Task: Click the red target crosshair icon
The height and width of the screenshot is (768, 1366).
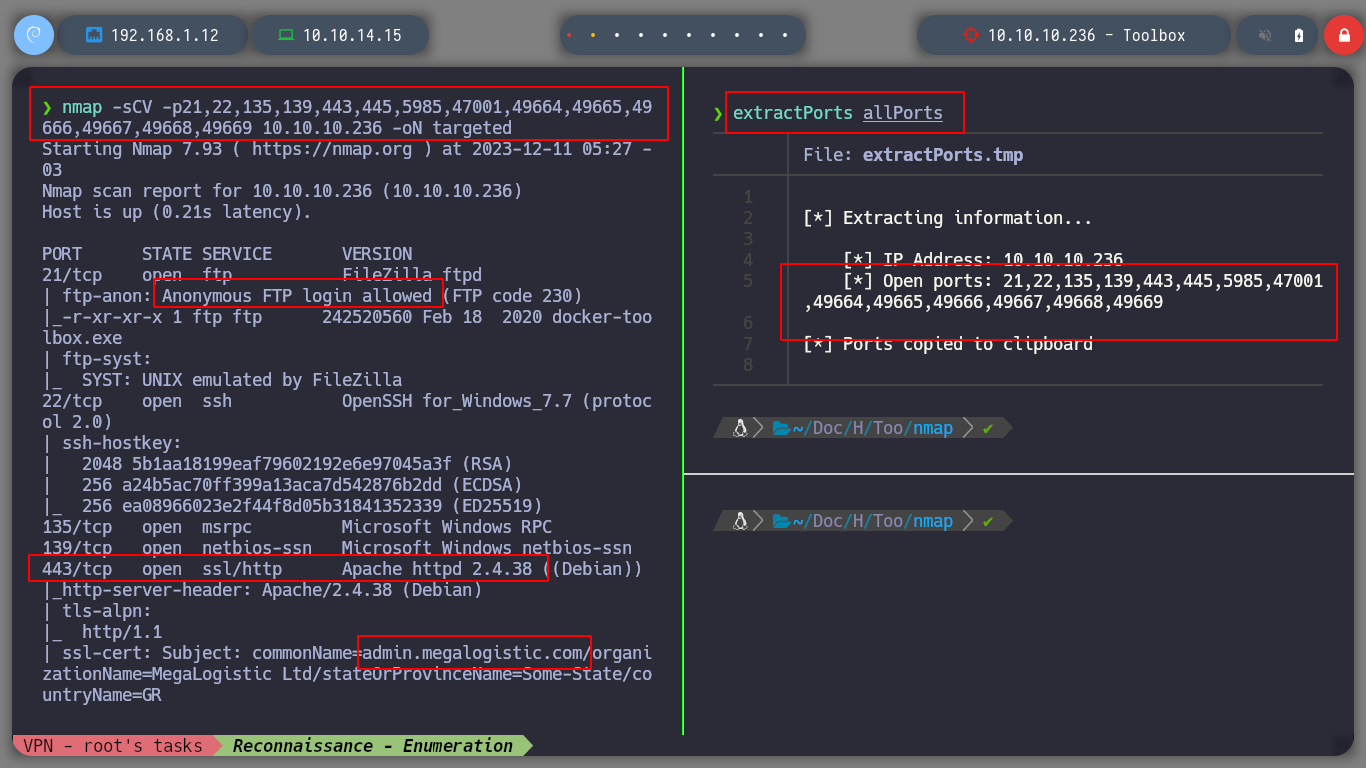Action: (x=970, y=35)
